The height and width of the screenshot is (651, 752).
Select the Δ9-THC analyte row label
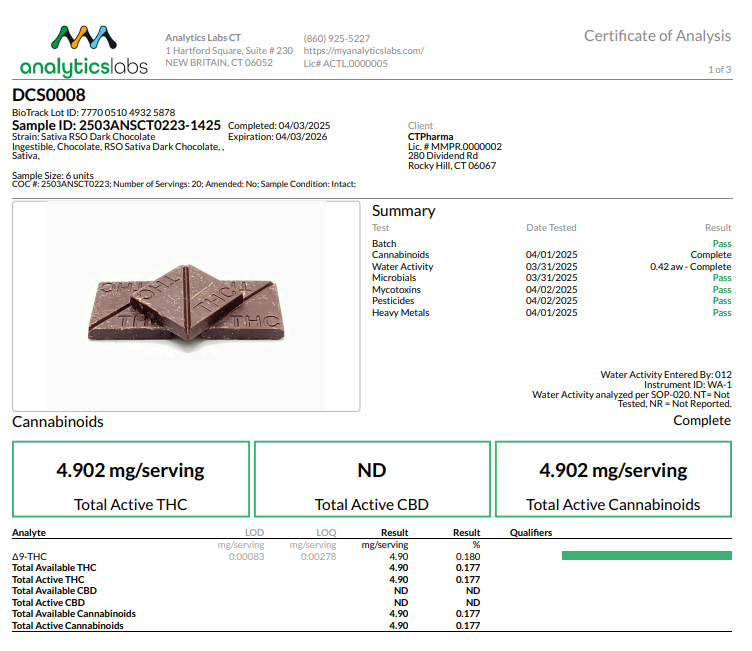point(29,556)
